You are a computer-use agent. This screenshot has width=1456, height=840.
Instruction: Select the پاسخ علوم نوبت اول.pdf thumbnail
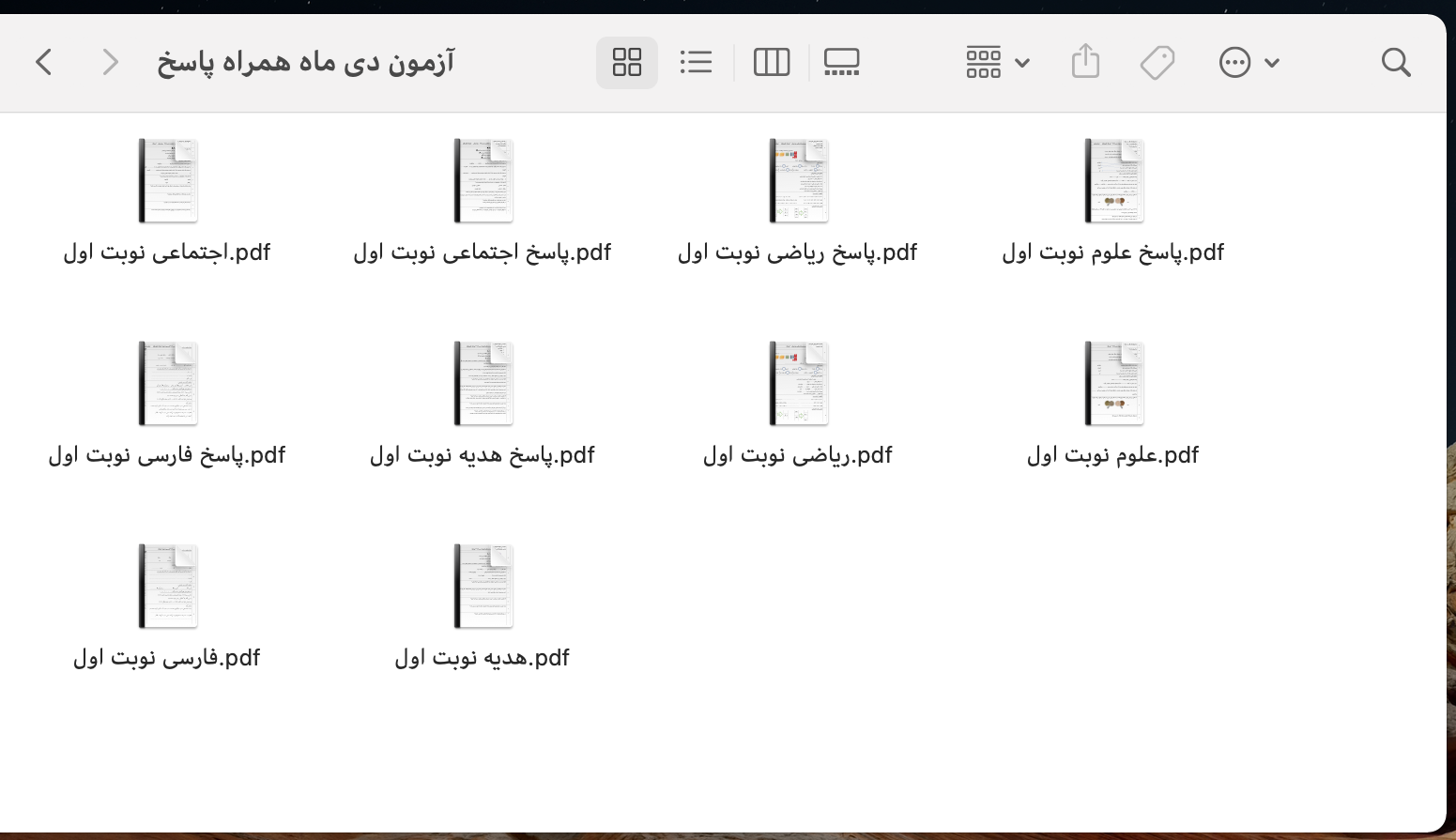click(x=1114, y=181)
